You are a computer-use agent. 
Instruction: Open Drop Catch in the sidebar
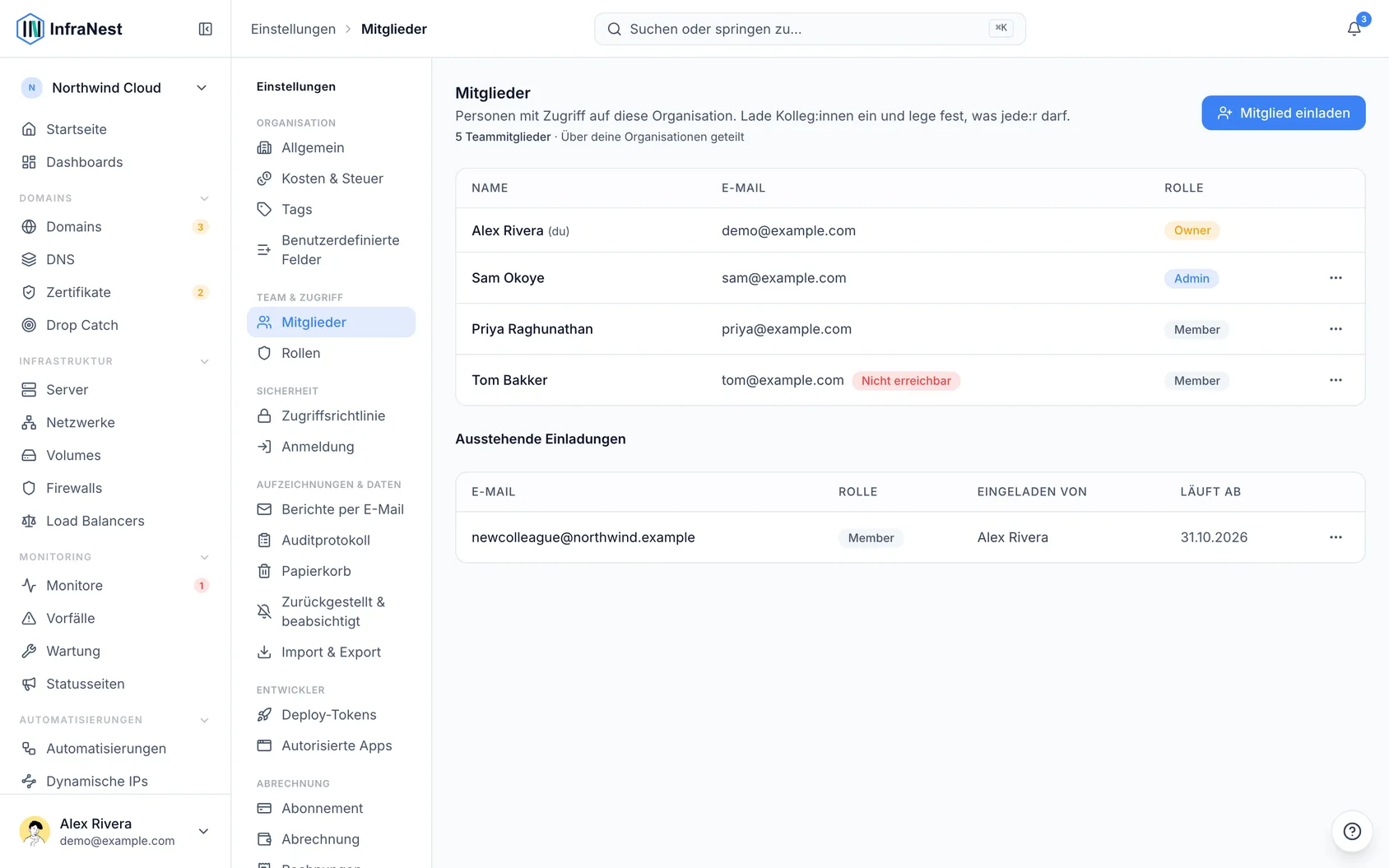pyautogui.click(x=115, y=325)
